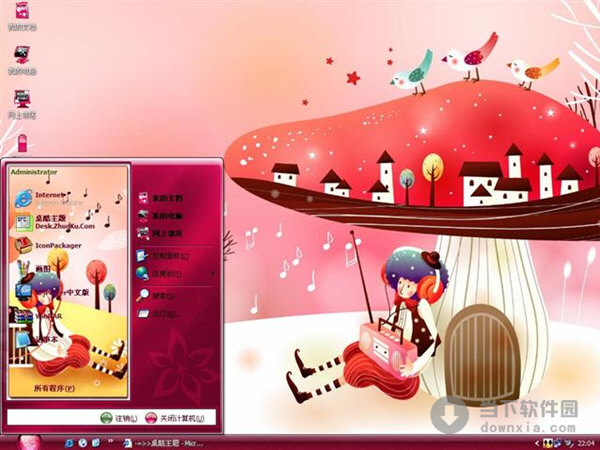This screenshot has height=450, width=600.
Task: Click the network tray icon
Action: pos(558,443)
